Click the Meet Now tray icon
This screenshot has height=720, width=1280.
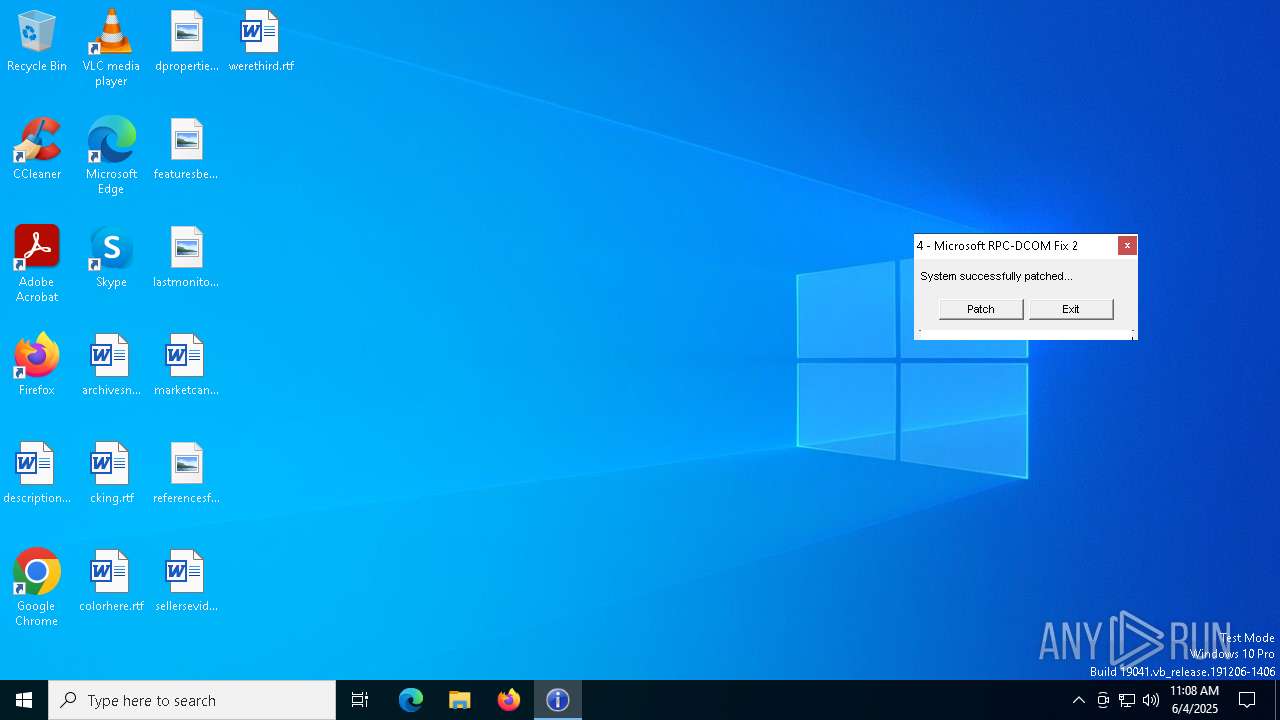[x=1103, y=700]
